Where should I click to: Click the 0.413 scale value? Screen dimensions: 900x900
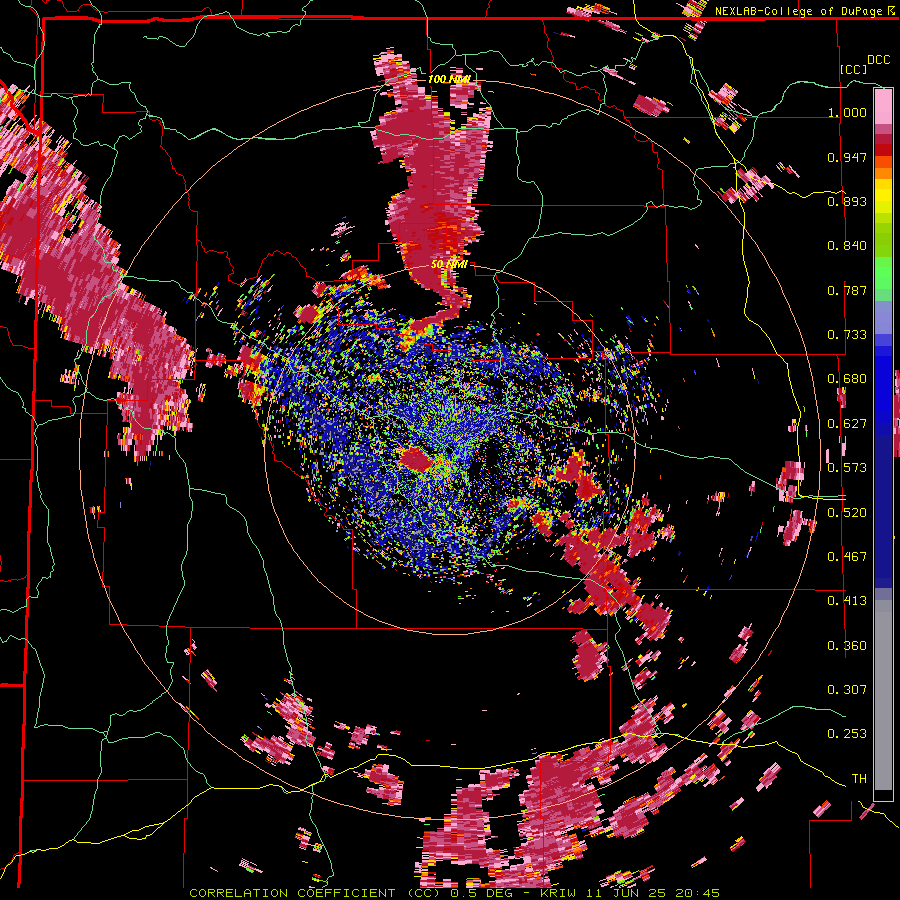847,601
